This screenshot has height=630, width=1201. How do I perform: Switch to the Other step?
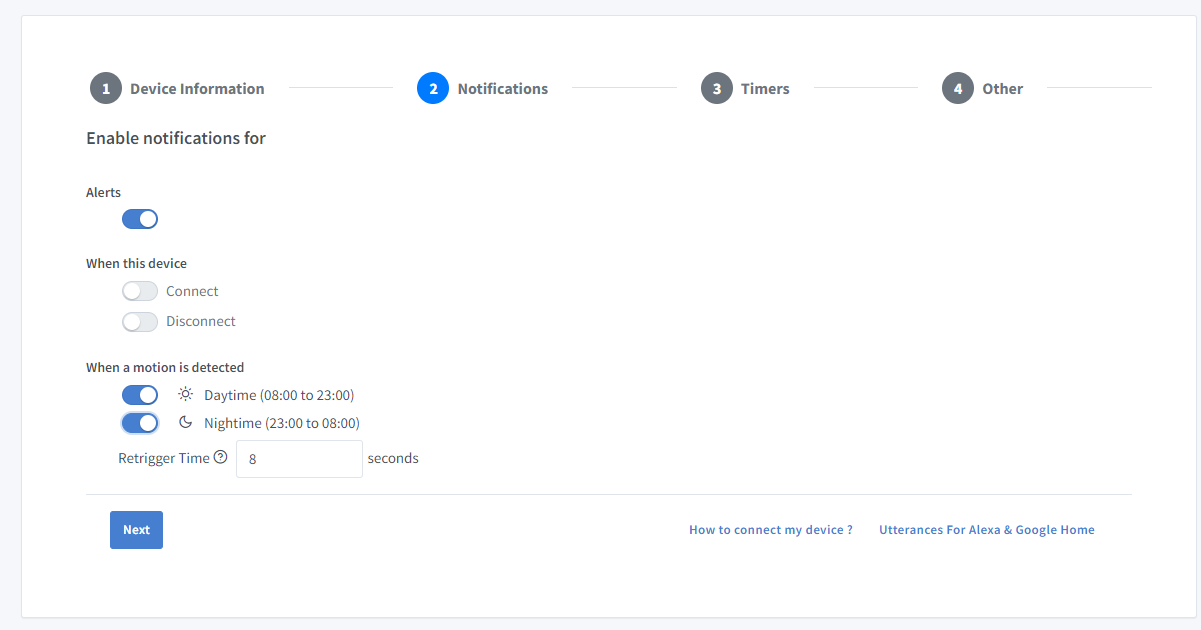tap(1002, 89)
